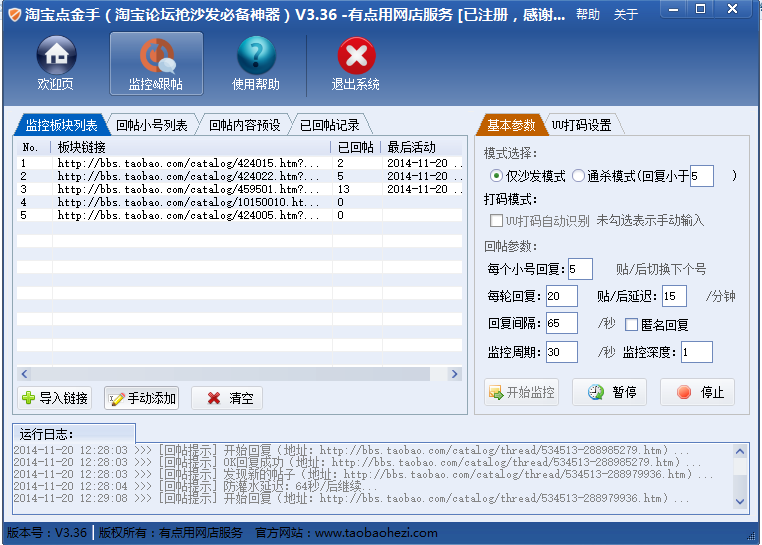Select 通杀模式 radio button
Screen dimensions: 762x545
578,176
